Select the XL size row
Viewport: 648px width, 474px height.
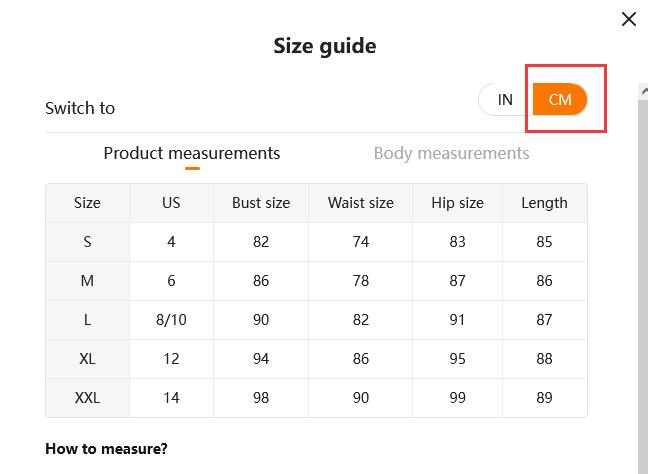tap(88, 359)
